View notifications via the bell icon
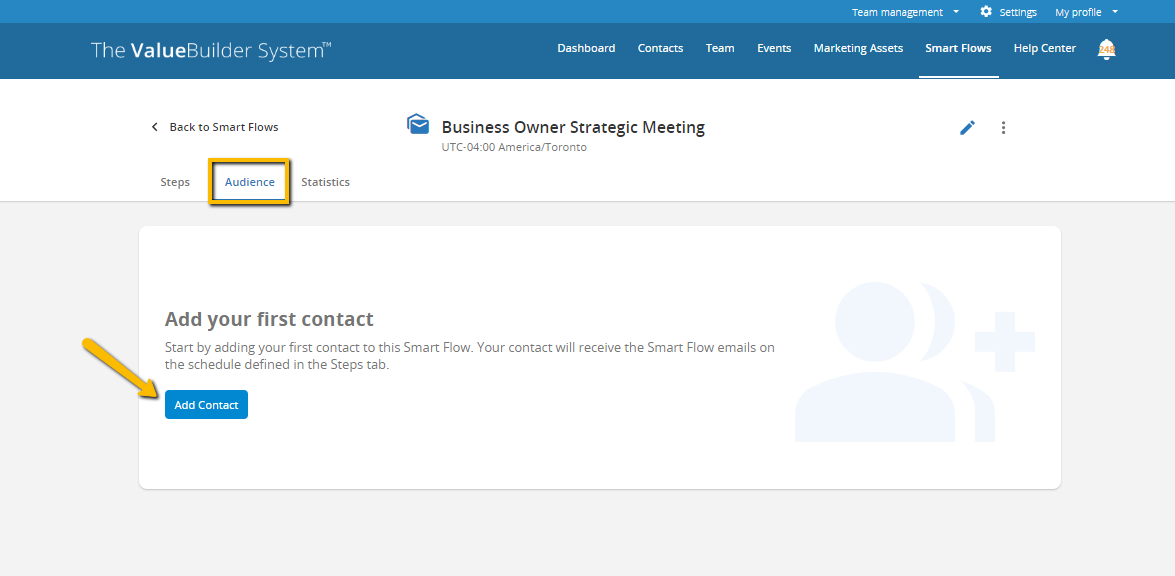 pos(1106,49)
